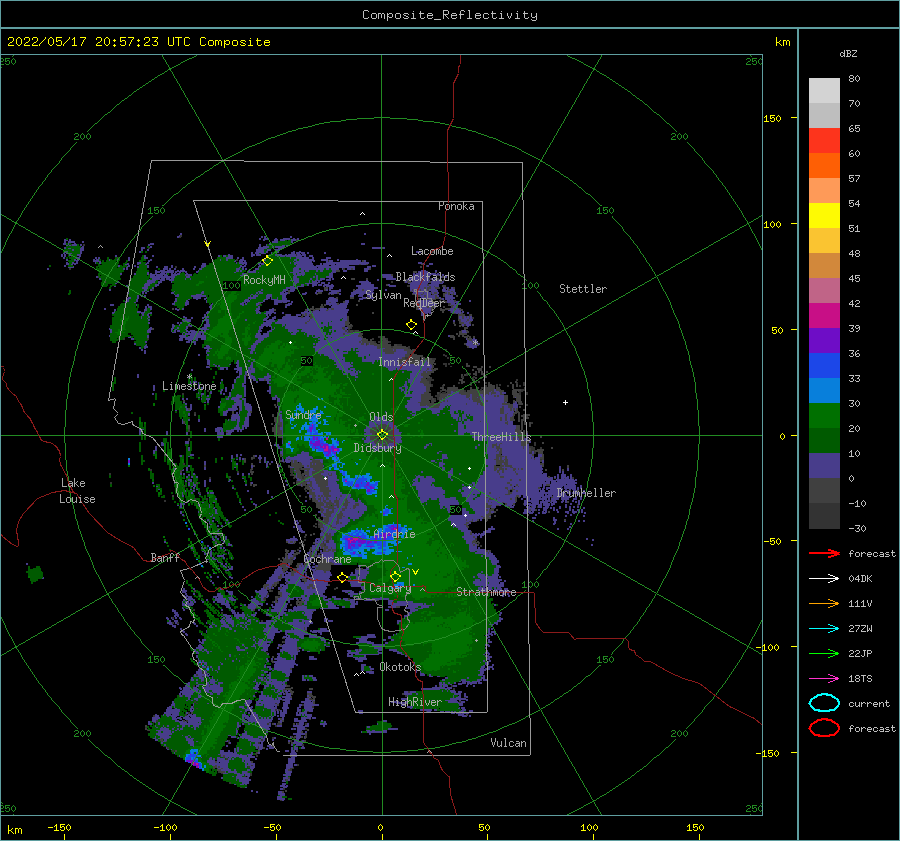
Task: Click the RockyMH label
Action: [265, 280]
